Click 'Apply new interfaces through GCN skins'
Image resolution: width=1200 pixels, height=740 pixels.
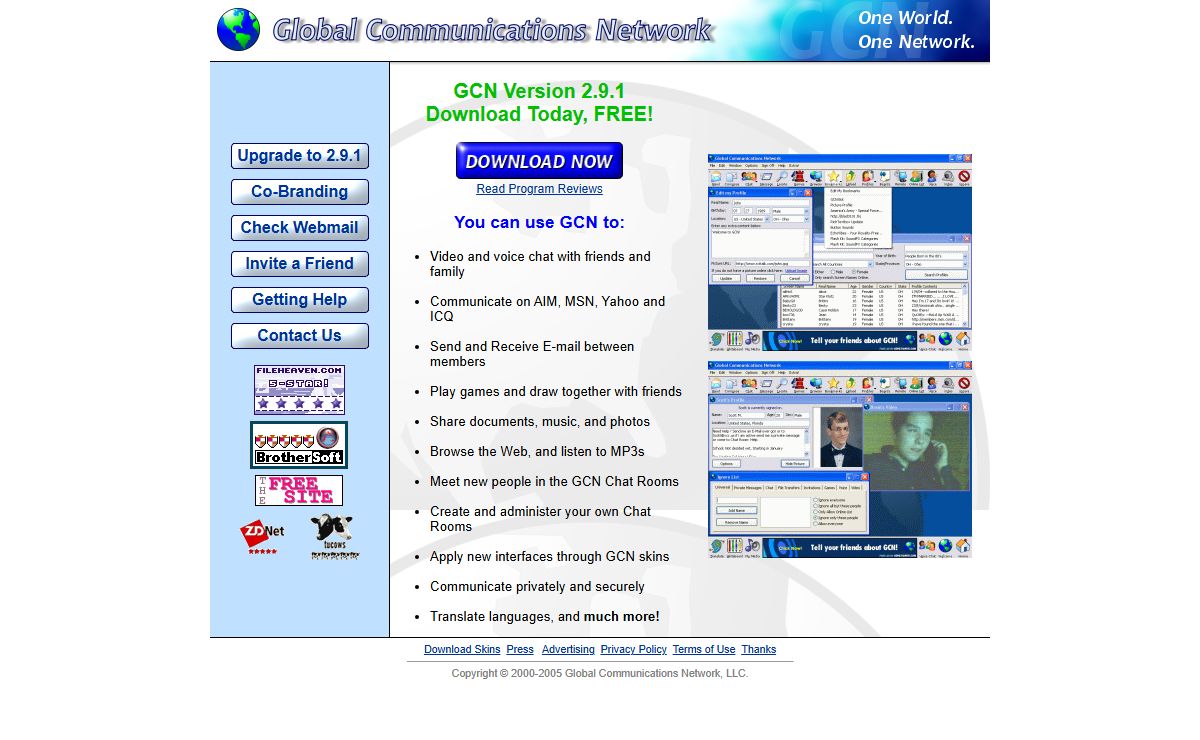tap(550, 557)
